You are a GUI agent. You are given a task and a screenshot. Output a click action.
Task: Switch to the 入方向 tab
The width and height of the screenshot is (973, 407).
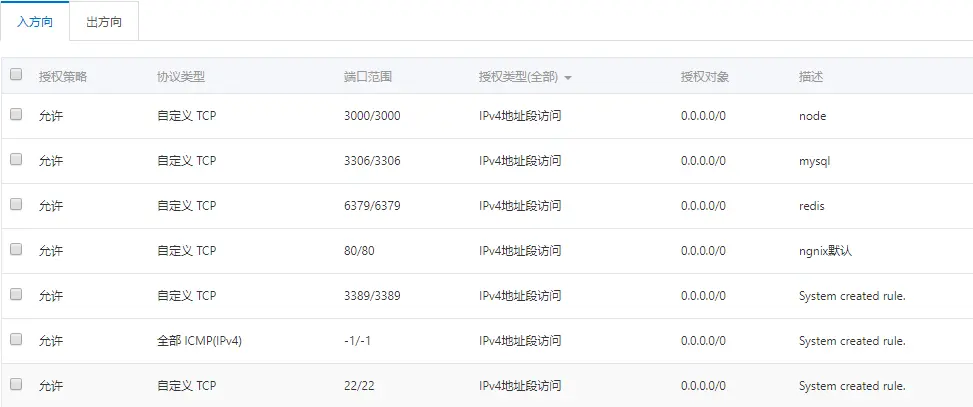click(35, 22)
